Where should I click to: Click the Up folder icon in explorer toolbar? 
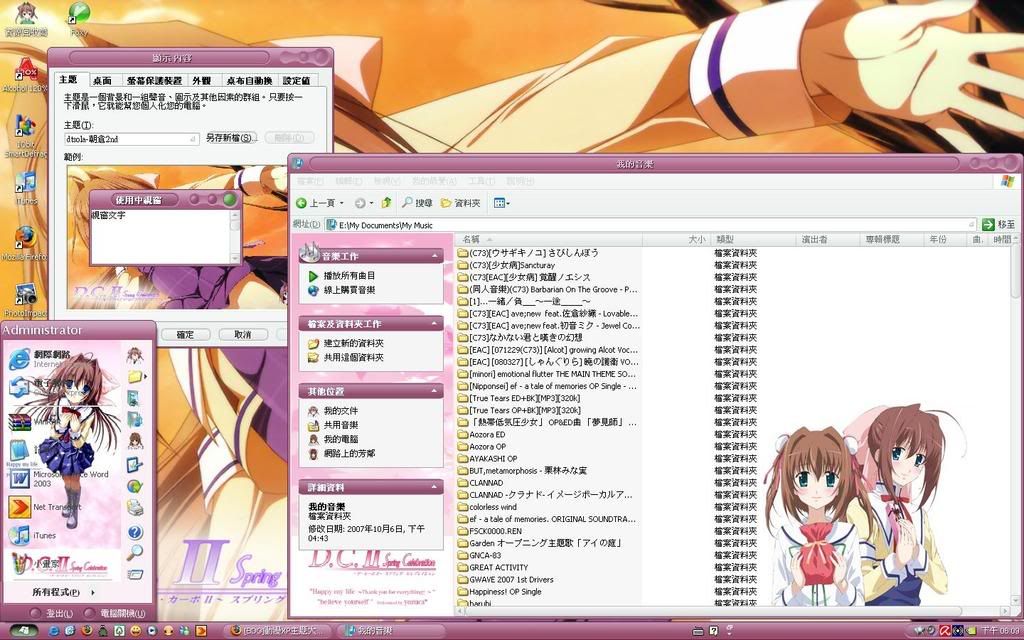(x=387, y=203)
